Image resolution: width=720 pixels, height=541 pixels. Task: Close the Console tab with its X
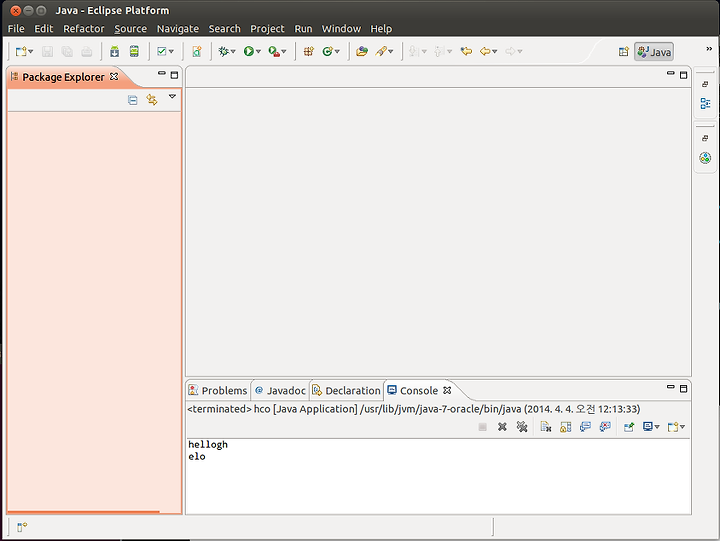coord(447,390)
